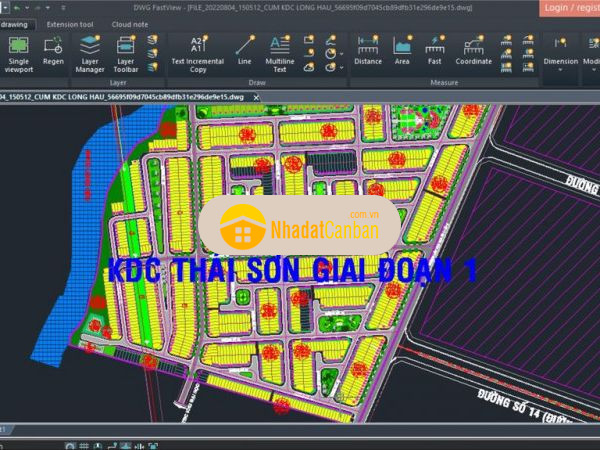The image size is (600, 450).
Task: Open the Cloud note tab
Action: (x=129, y=24)
